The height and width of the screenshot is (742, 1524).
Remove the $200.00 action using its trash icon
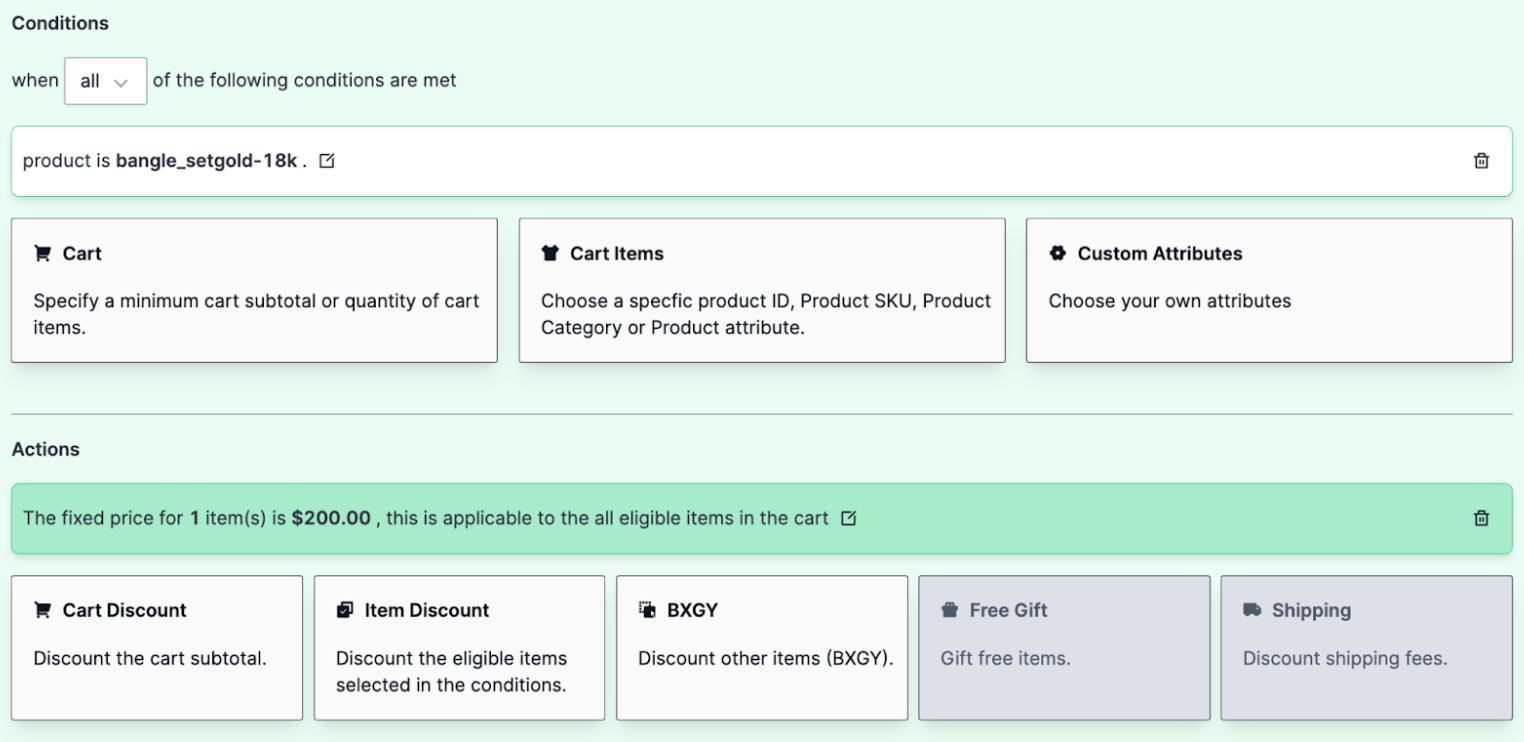coord(1481,518)
